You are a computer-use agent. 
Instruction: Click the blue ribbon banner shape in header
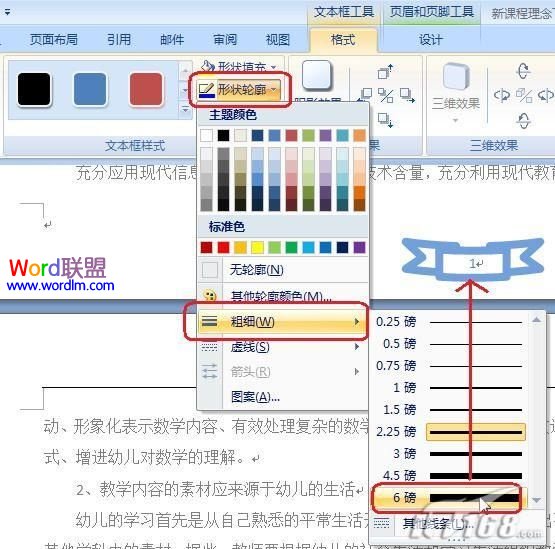pos(473,260)
